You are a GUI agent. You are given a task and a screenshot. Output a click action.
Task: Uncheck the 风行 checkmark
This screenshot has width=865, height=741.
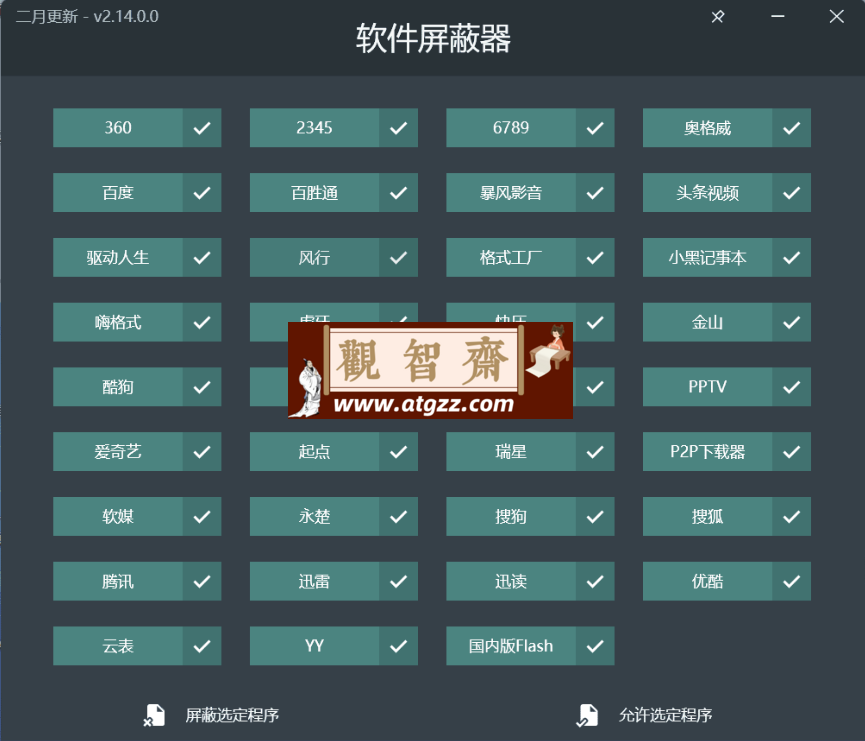pyautogui.click(x=398, y=257)
